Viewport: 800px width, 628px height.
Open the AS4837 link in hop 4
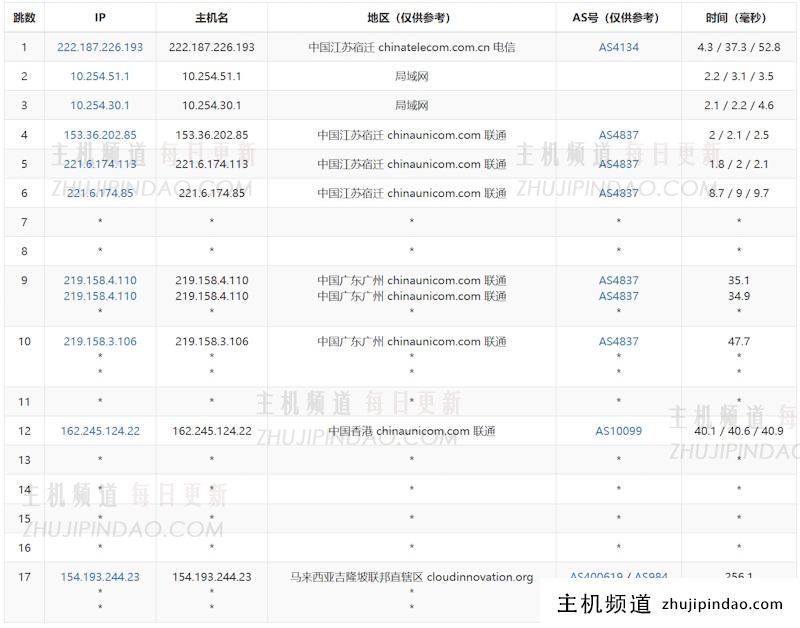tap(618, 135)
